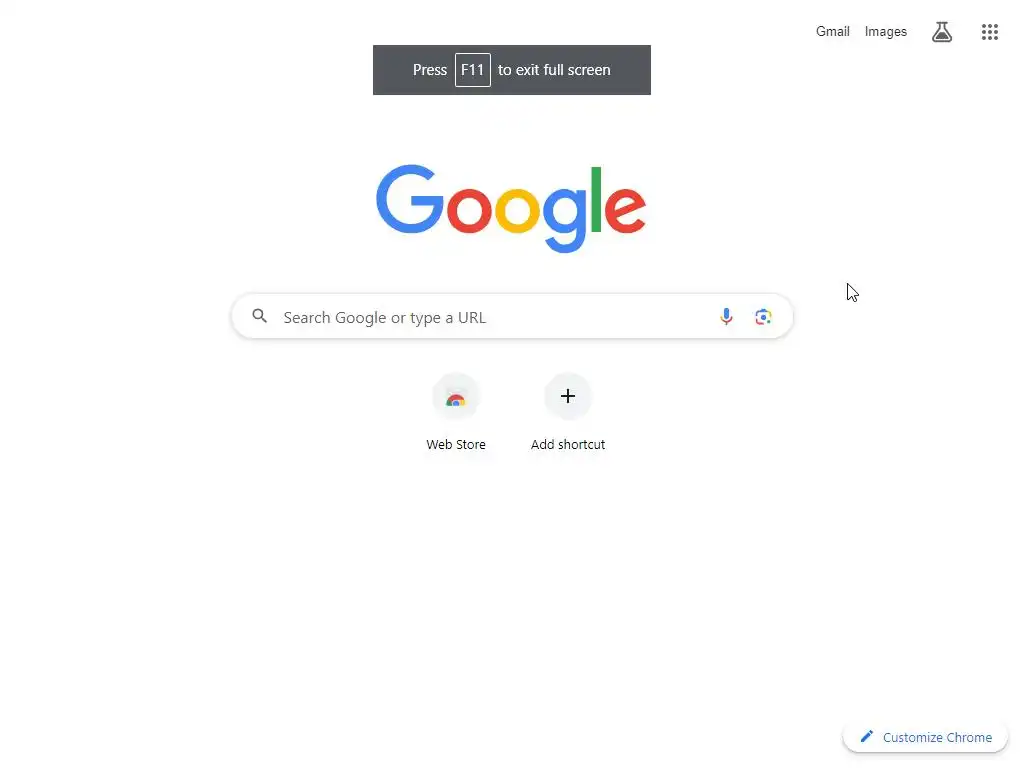This screenshot has width=1024, height=768.
Task: Click the Customize Chrome button
Action: 925,737
